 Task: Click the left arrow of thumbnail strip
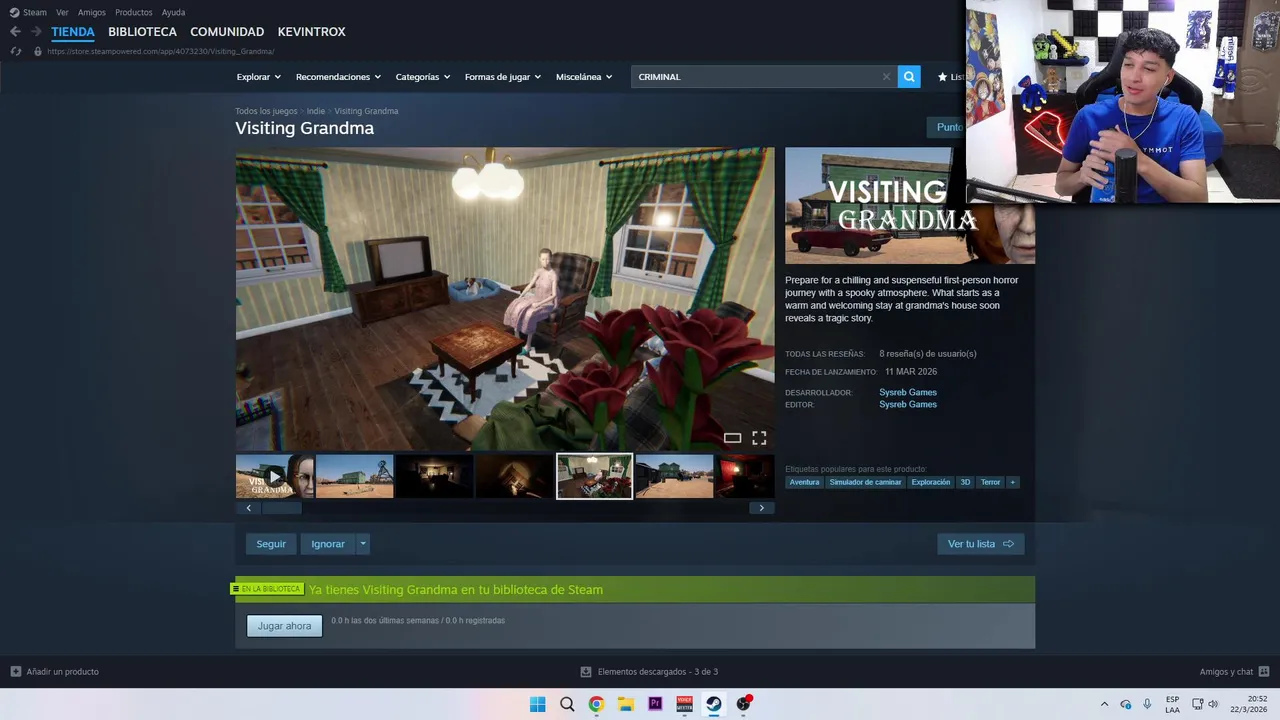click(x=248, y=508)
